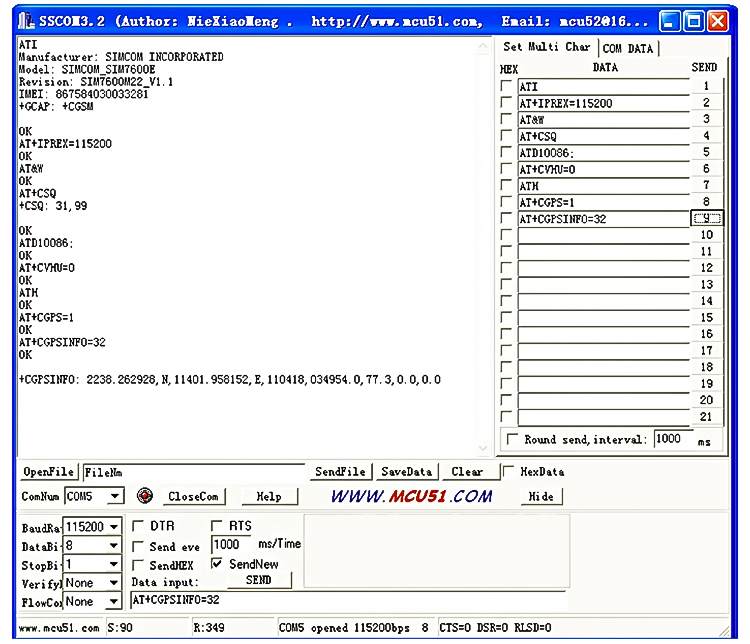Click the +CSQ: 31,99 response line

(53, 206)
